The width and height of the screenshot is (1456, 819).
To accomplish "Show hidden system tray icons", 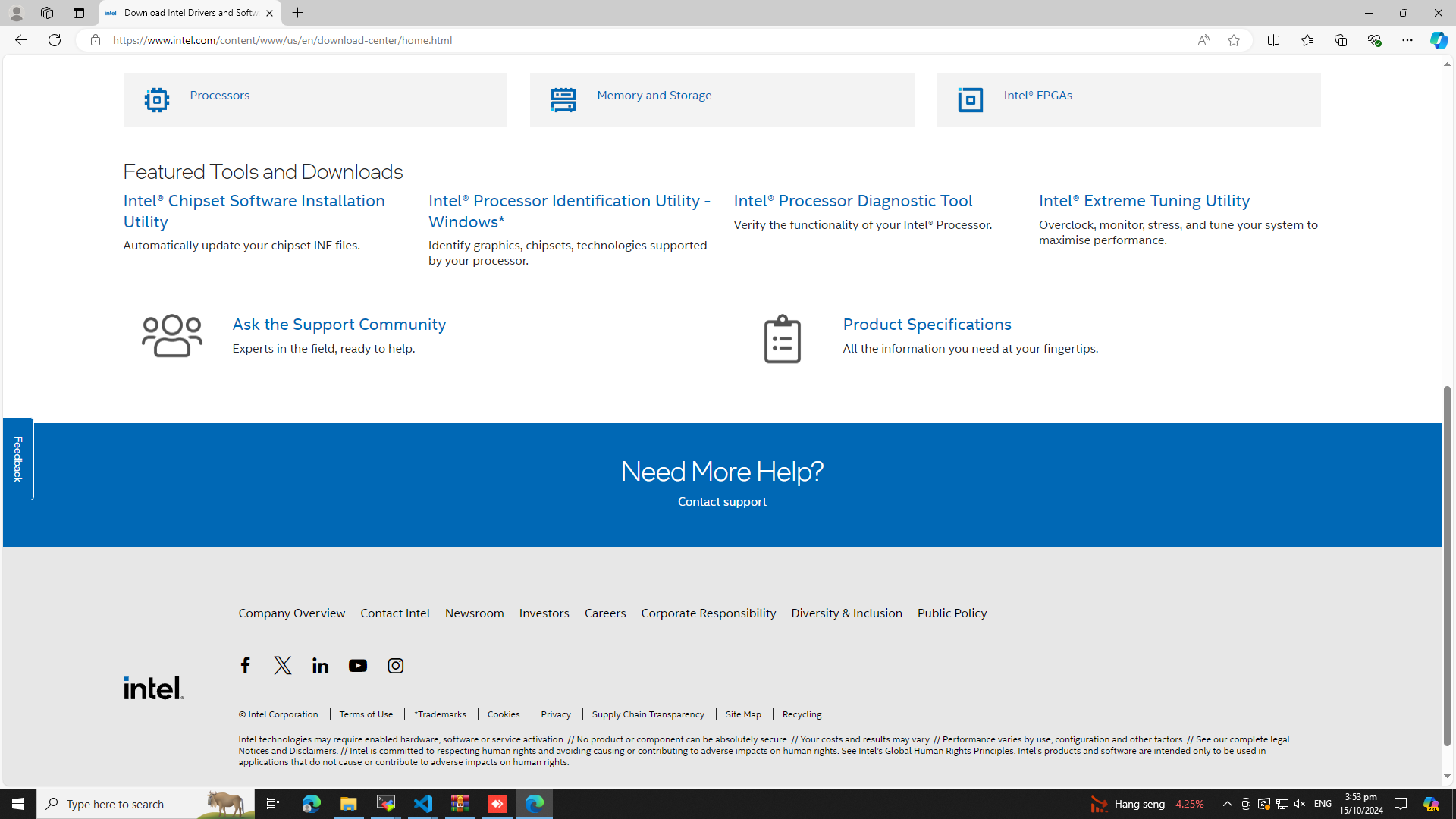I will [1227, 804].
